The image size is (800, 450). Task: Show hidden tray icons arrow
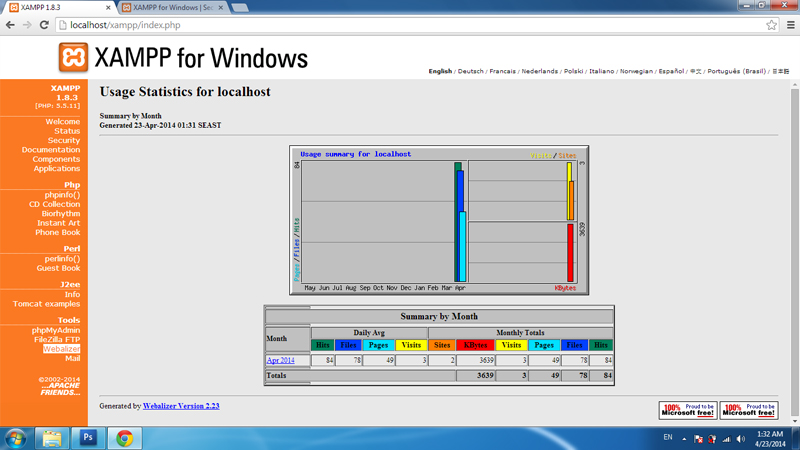[x=684, y=439]
